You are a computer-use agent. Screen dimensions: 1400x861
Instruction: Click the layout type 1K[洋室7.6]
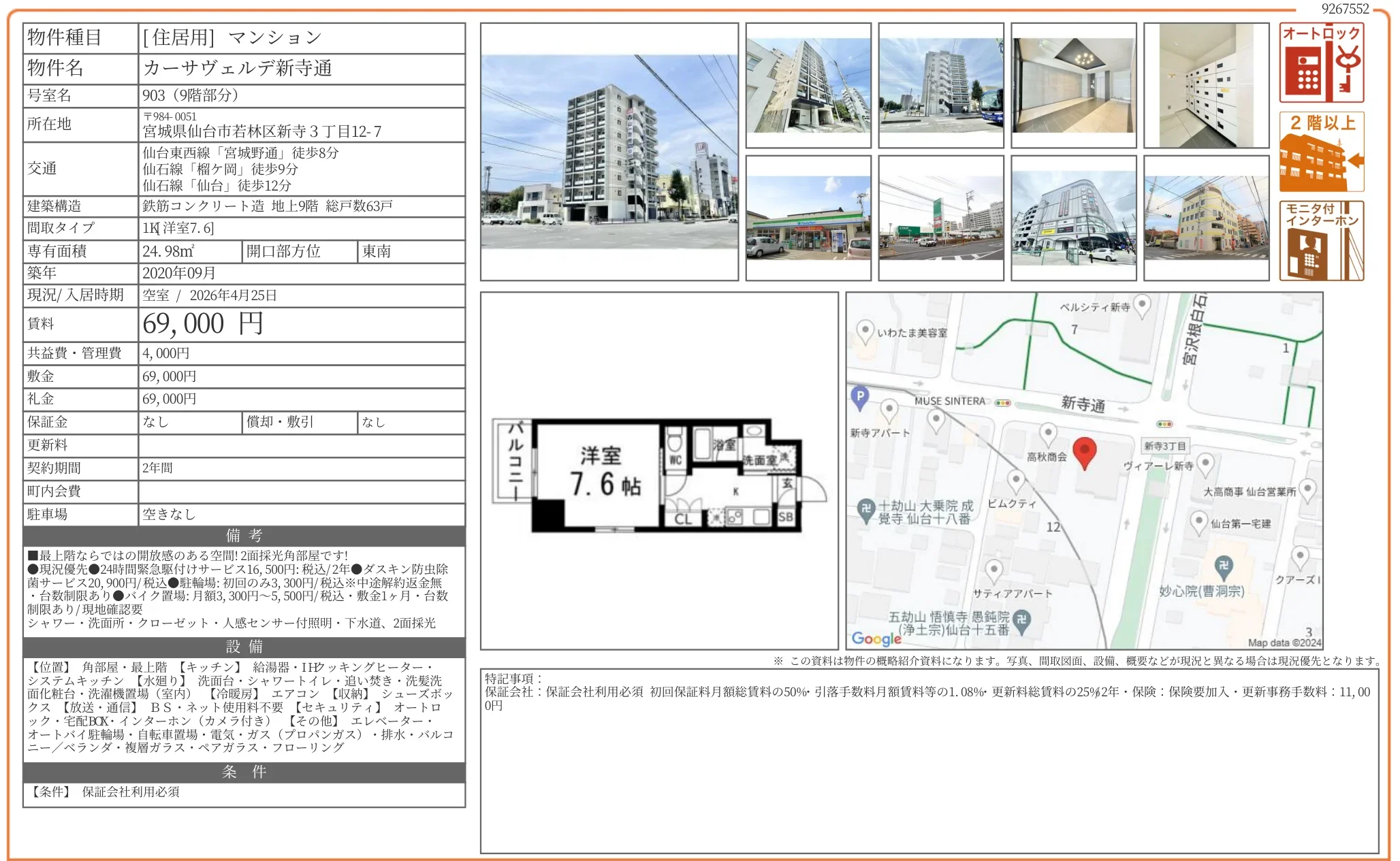(178, 228)
